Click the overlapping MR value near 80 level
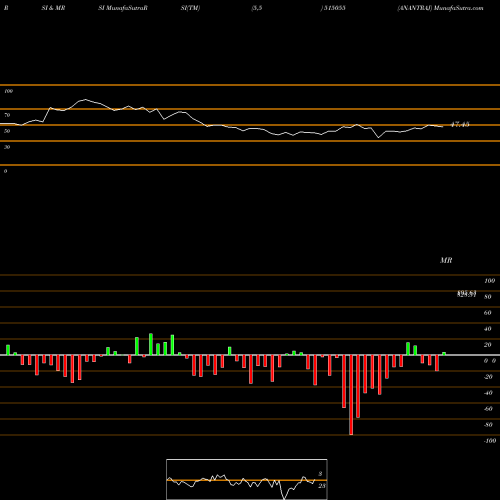 (466, 294)
